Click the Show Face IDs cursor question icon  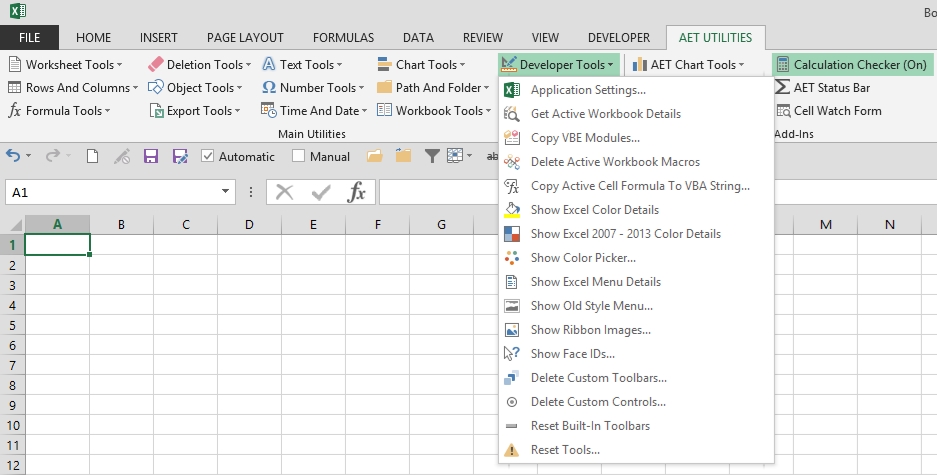click(512, 354)
